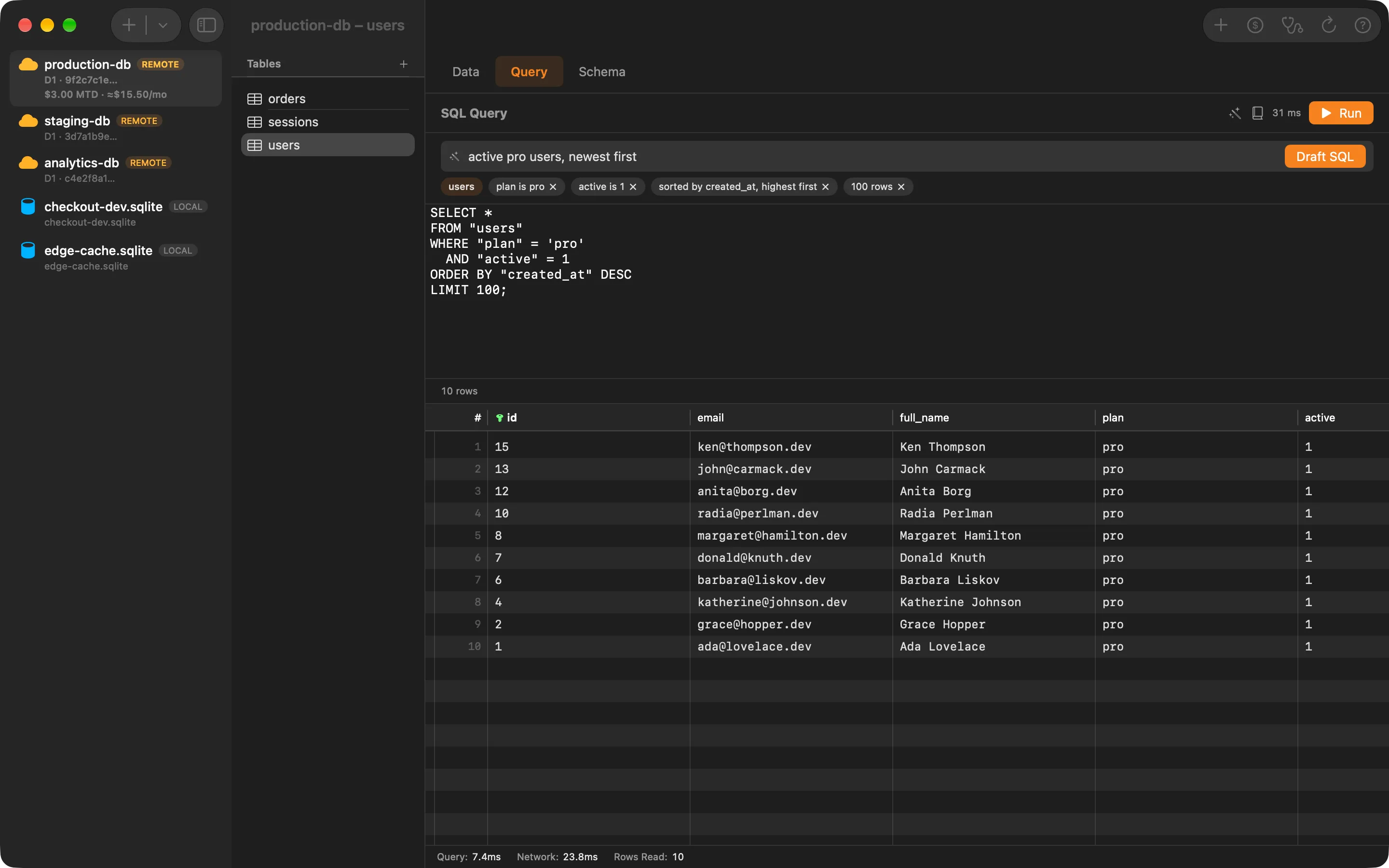The width and height of the screenshot is (1389, 868).
Task: Remove the 'plan is pro' filter chip
Action: (553, 187)
